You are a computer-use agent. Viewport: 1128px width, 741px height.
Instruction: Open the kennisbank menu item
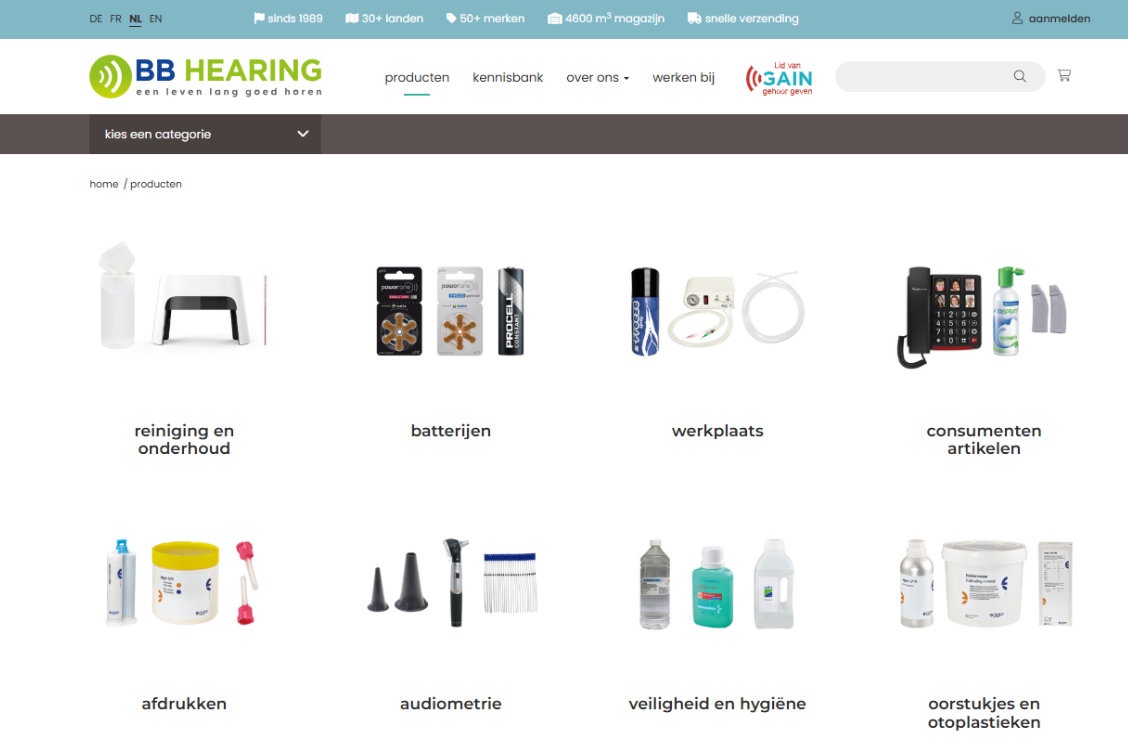click(508, 78)
